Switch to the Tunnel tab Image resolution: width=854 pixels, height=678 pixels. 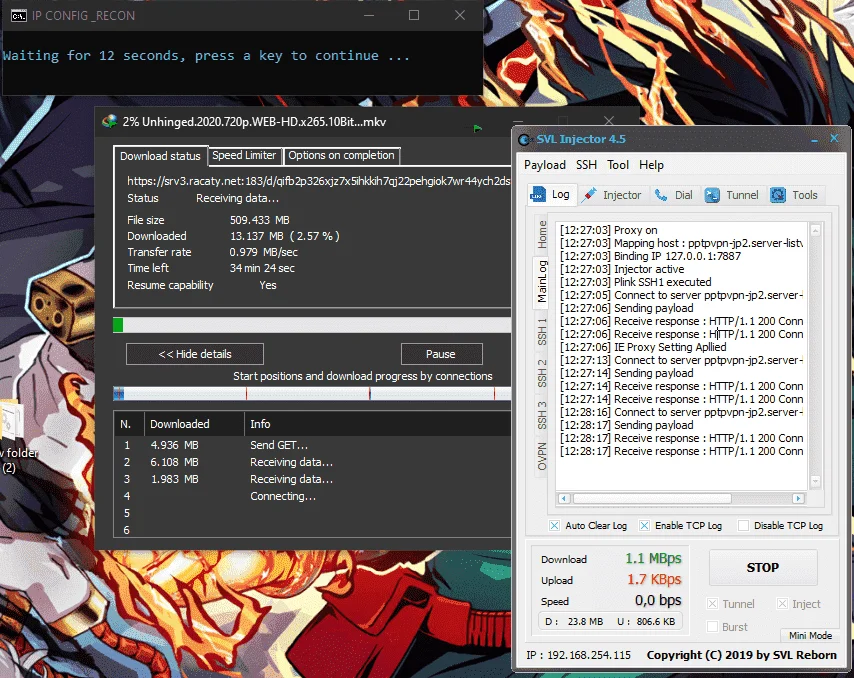[x=731, y=195]
